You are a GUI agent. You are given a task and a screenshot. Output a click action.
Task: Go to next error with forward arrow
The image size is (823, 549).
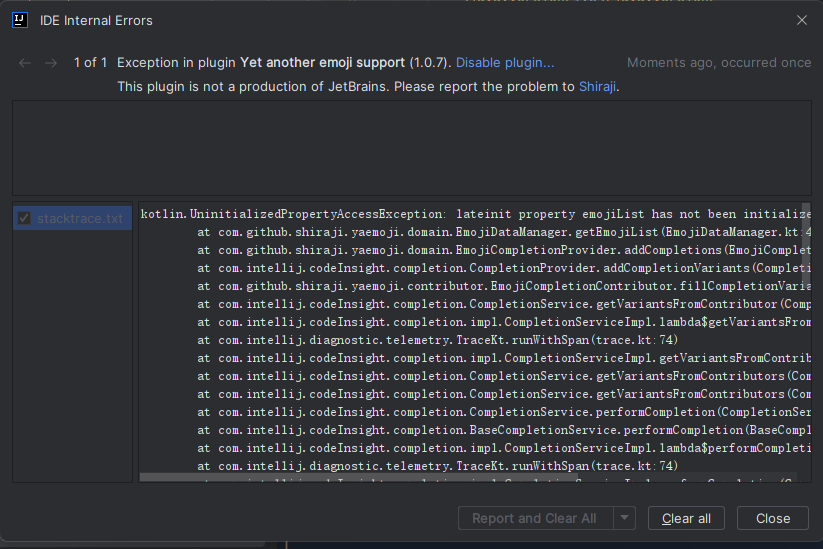52,63
